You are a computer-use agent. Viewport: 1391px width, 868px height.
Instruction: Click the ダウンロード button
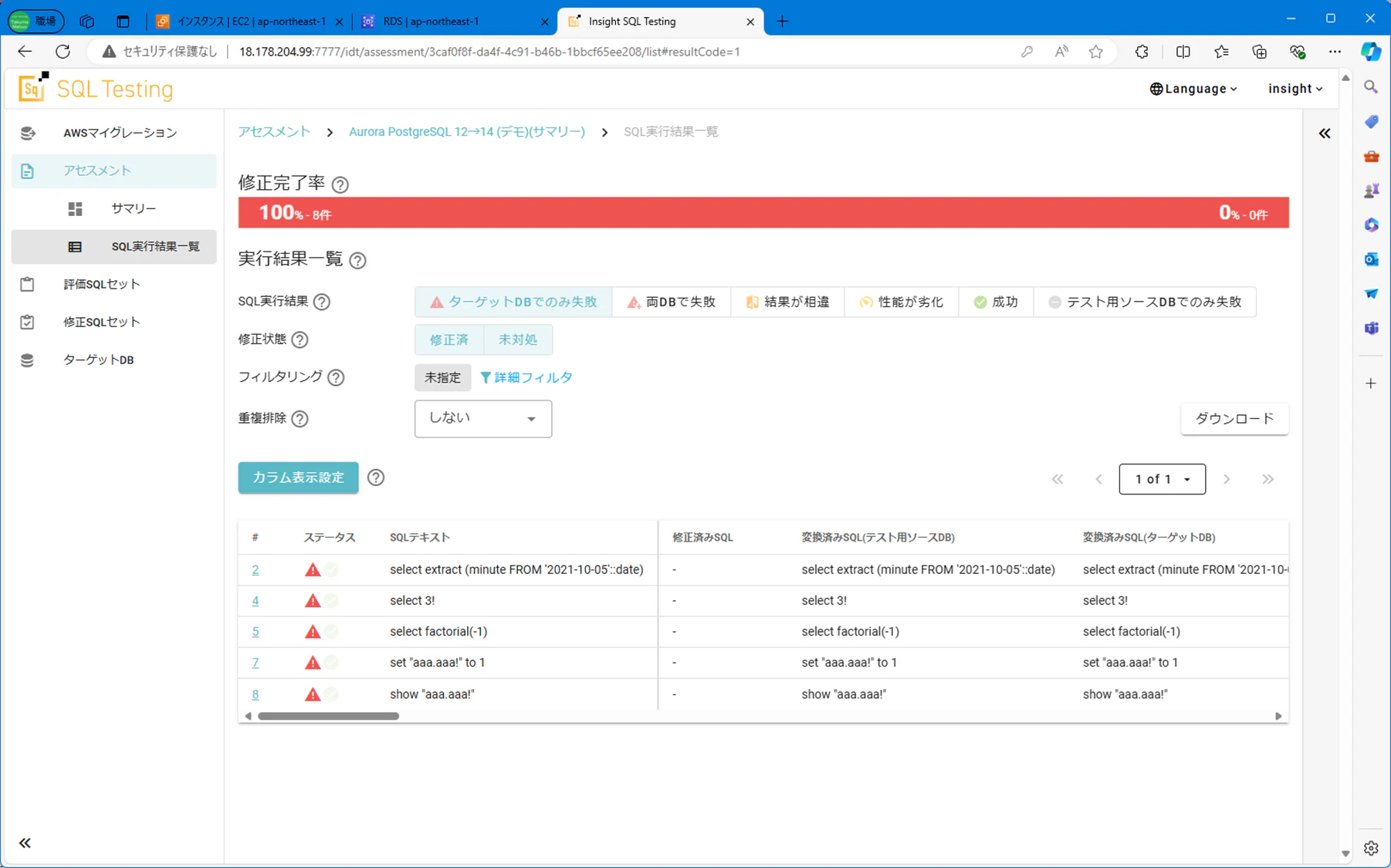point(1234,418)
